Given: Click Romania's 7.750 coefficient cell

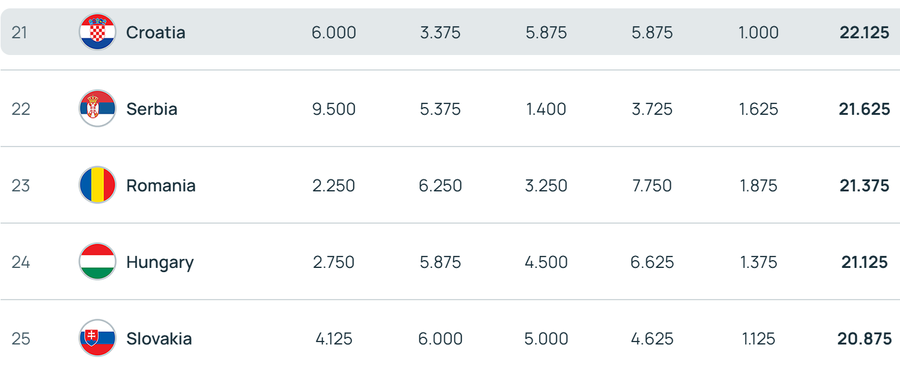Looking at the screenshot, I should [652, 186].
